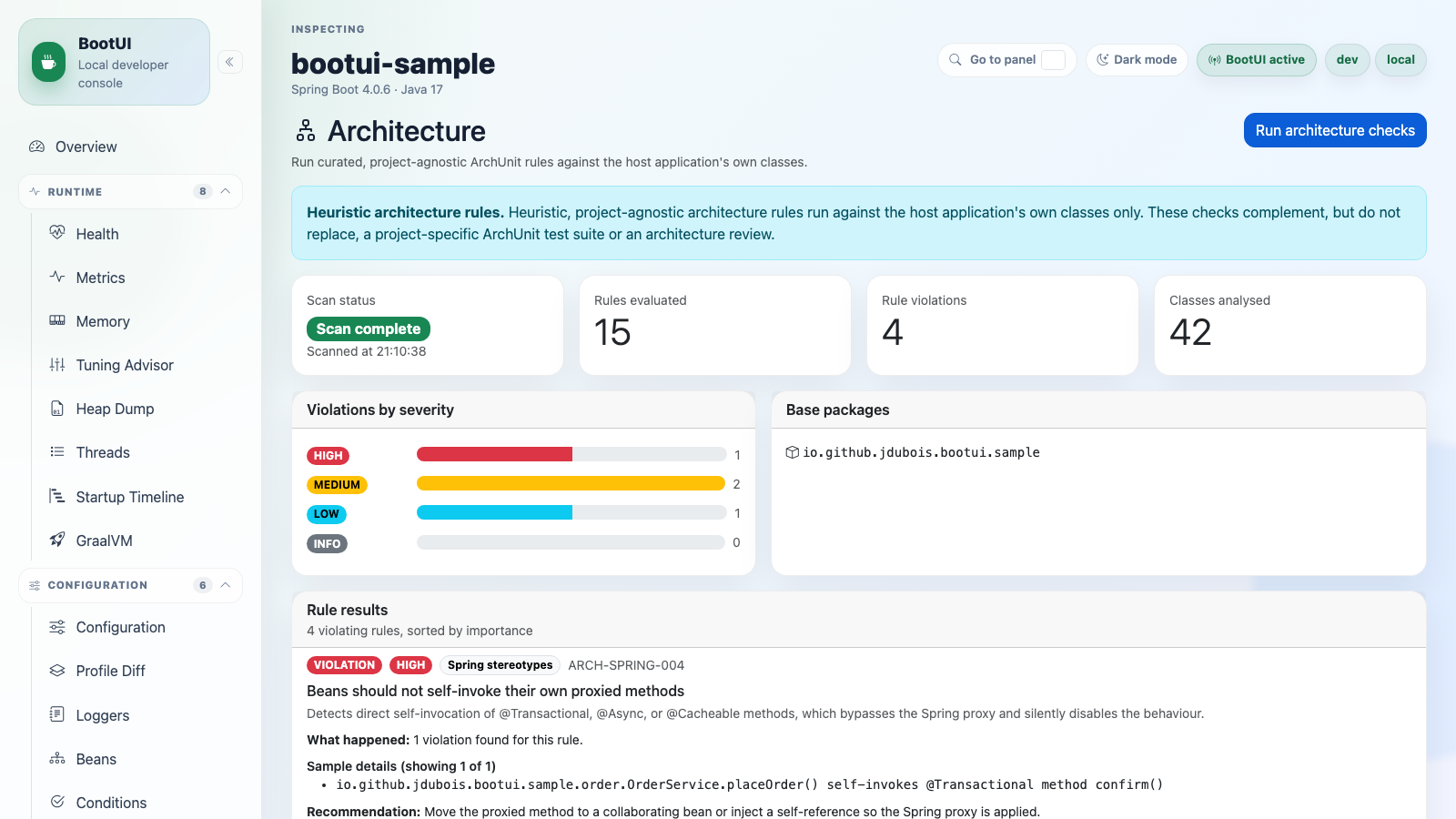1456x819 pixels.
Task: Click the red HIGH severity bar
Action: tap(494, 454)
